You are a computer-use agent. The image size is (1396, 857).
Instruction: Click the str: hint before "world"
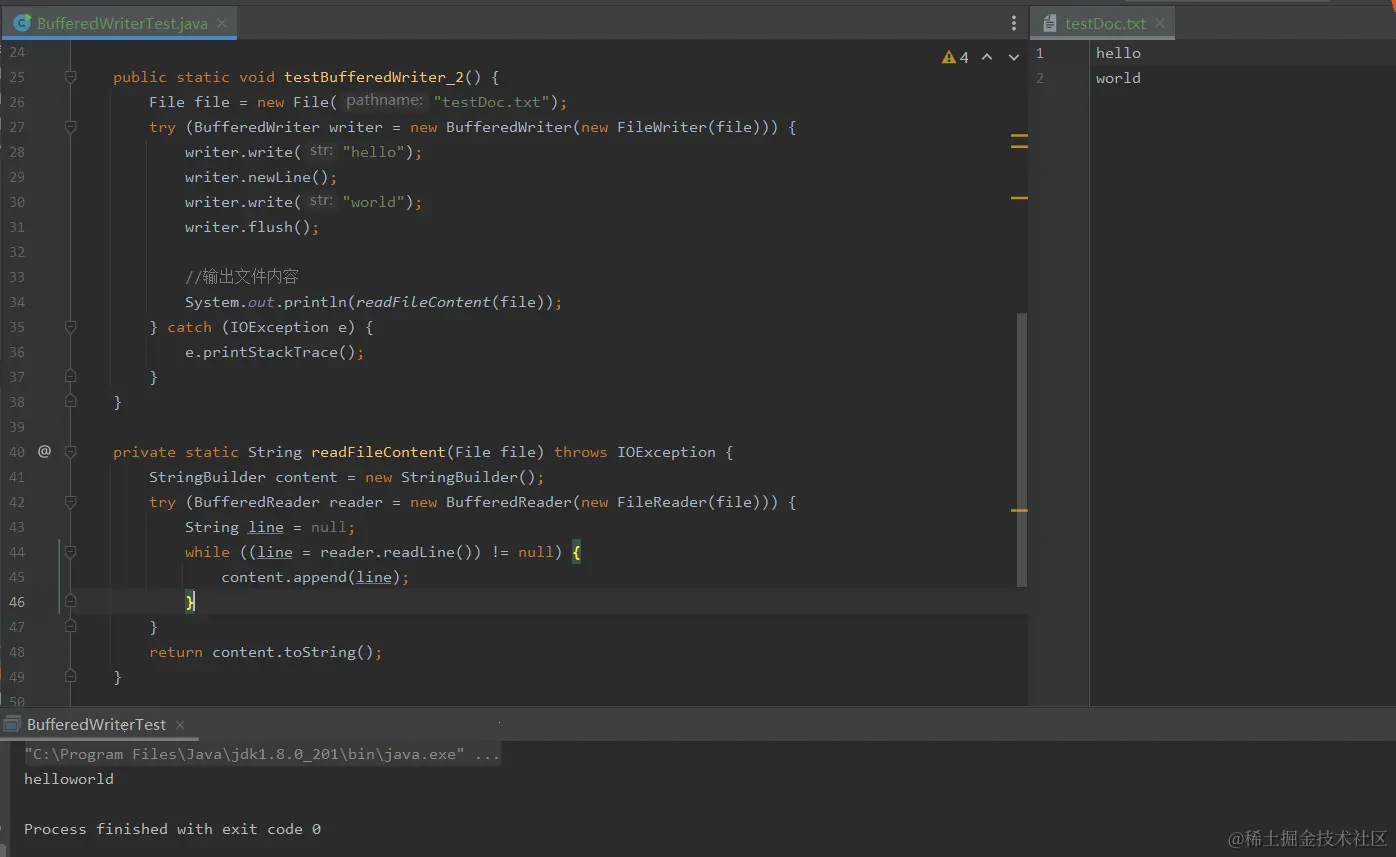(x=321, y=201)
